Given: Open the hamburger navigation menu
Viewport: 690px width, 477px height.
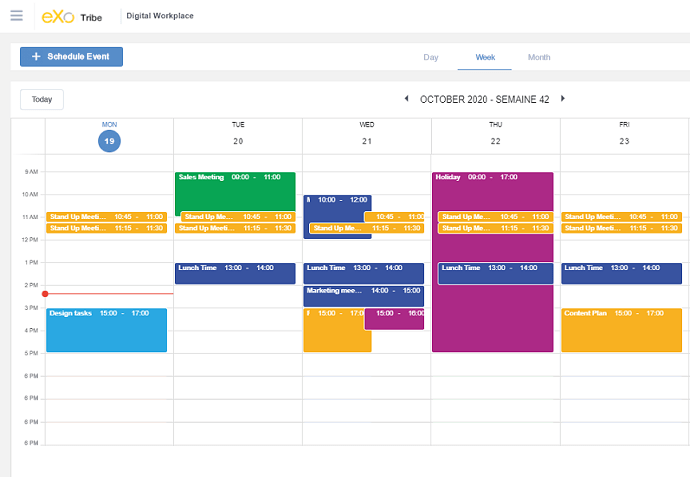Looking at the screenshot, I should [x=16, y=16].
